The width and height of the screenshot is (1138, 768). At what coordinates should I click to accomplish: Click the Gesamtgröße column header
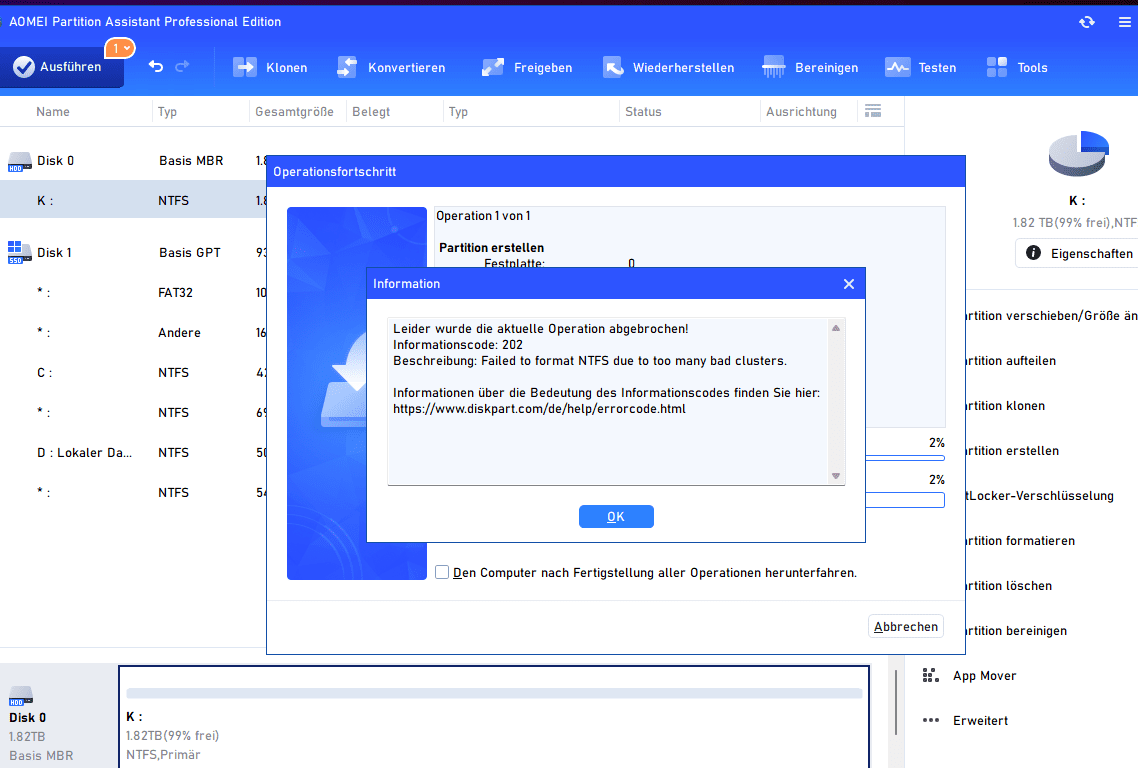pos(294,112)
